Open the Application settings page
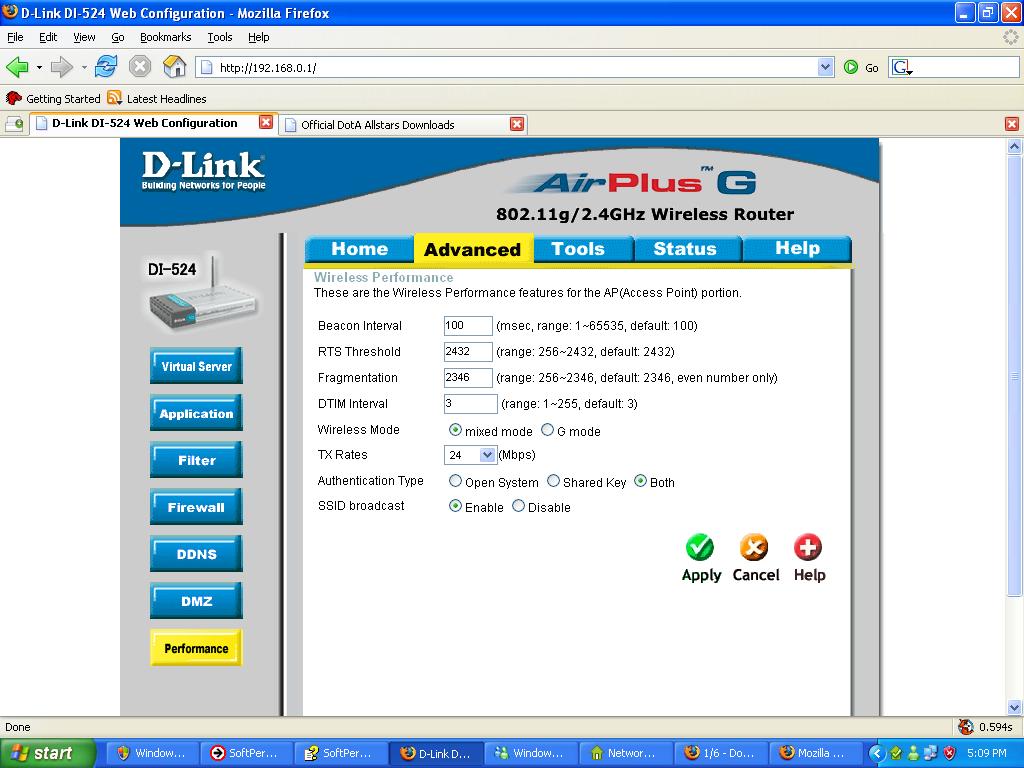 click(196, 413)
